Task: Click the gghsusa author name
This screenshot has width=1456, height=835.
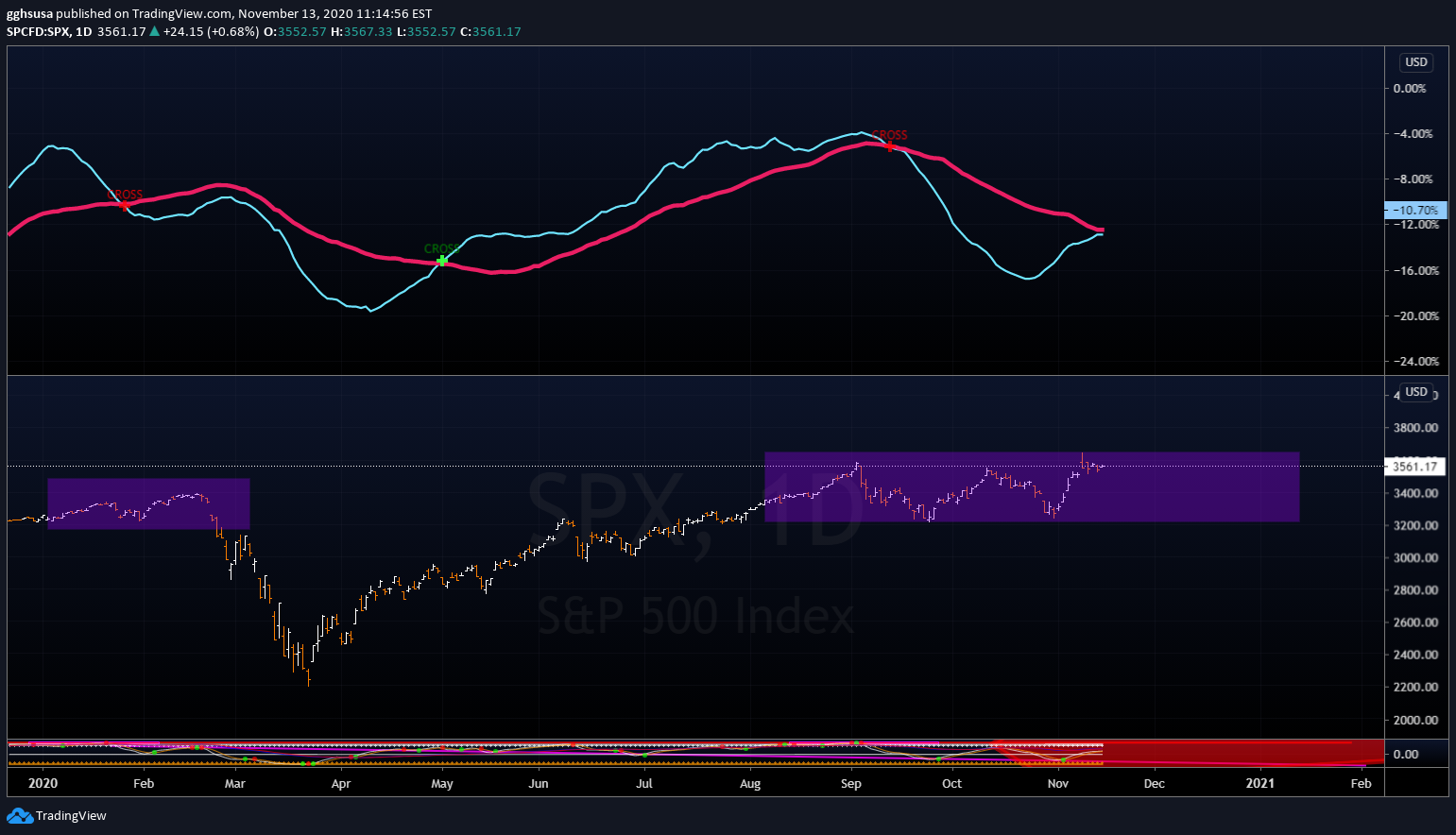Action: 29,13
